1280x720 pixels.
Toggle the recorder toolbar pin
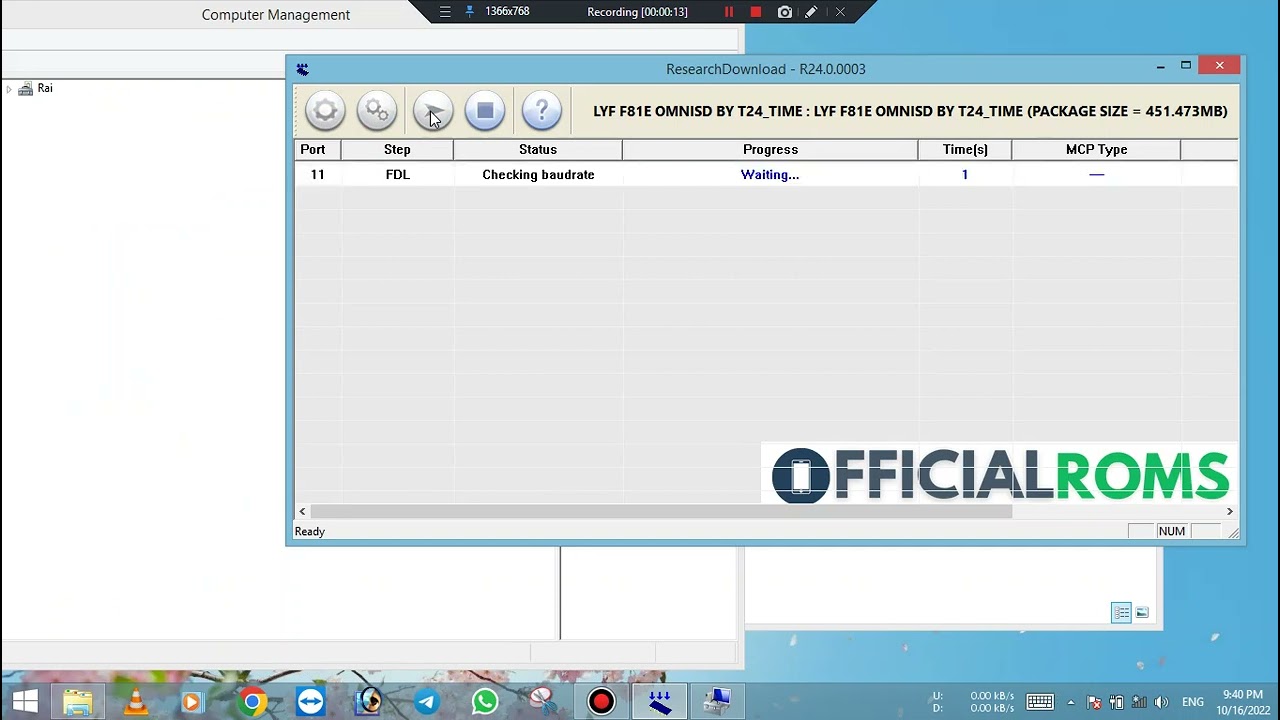tap(470, 12)
